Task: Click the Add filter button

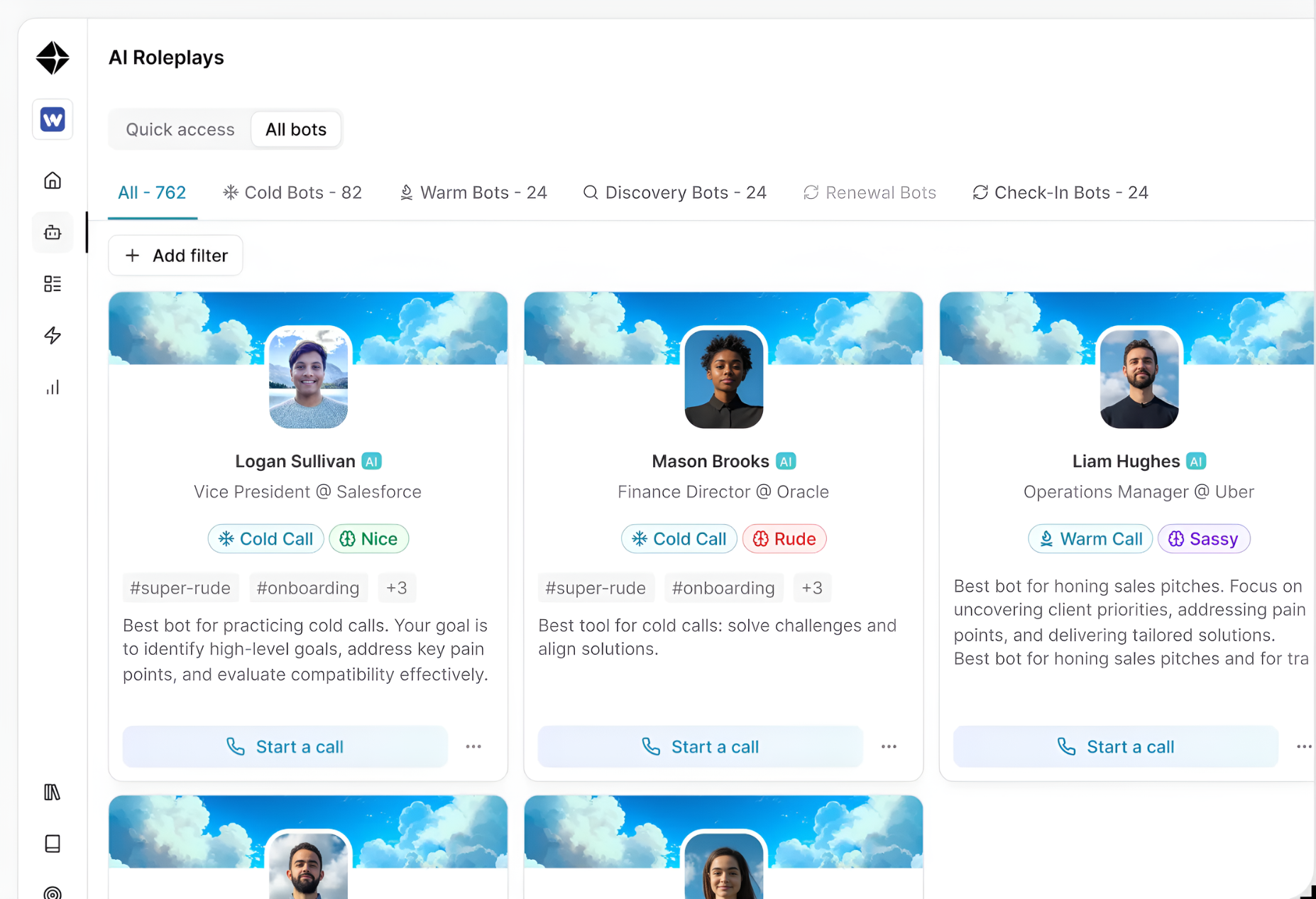Action: coord(175,256)
